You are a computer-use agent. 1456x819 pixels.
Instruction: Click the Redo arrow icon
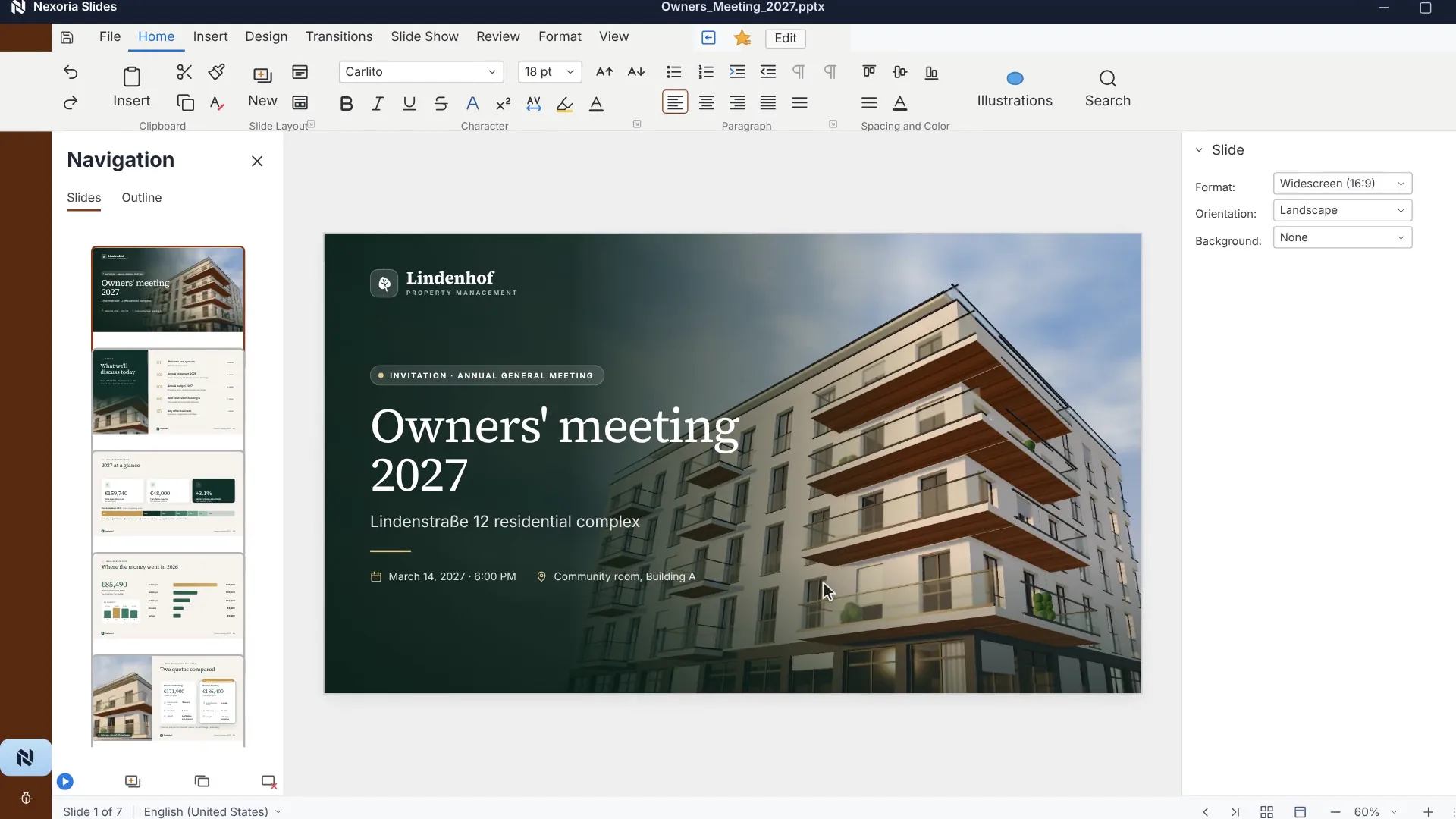click(71, 102)
